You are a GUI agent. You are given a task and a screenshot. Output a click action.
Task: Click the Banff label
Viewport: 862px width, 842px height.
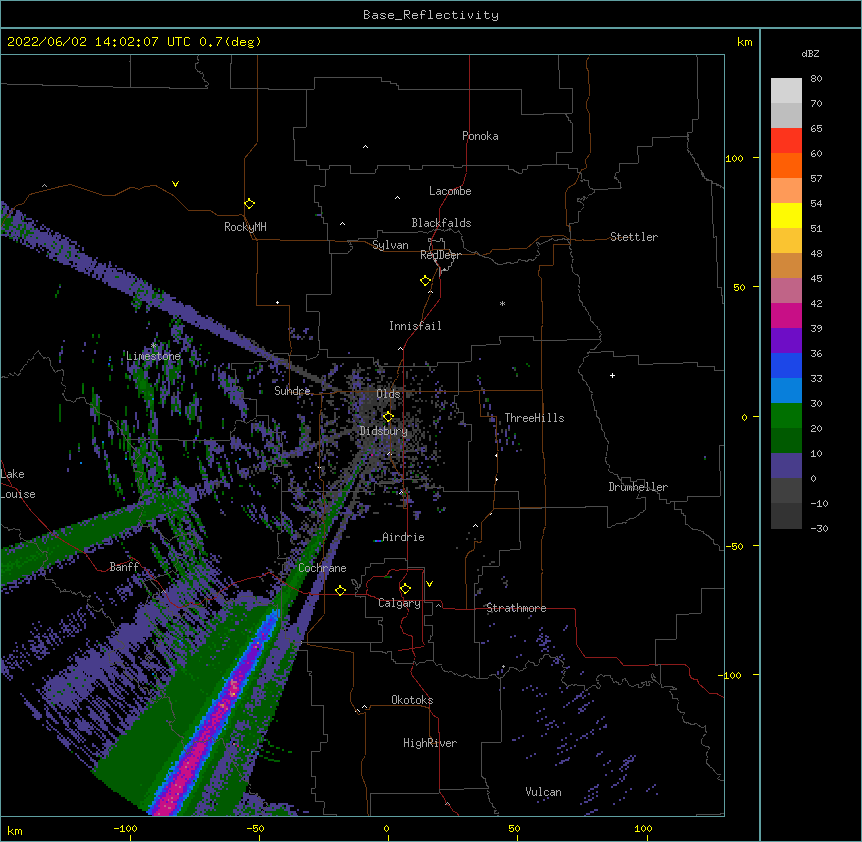point(124,567)
